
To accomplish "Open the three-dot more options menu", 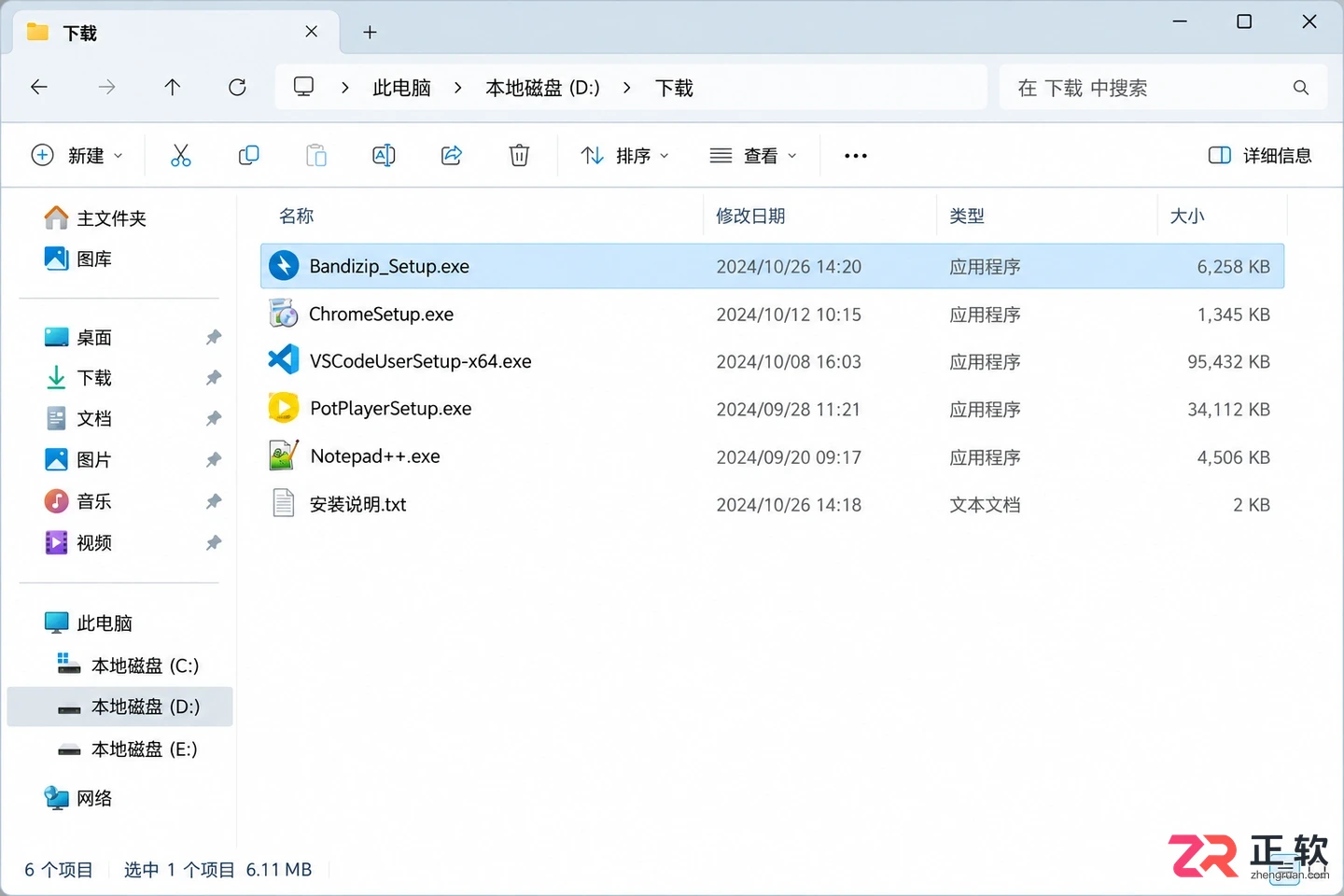I will 856,156.
